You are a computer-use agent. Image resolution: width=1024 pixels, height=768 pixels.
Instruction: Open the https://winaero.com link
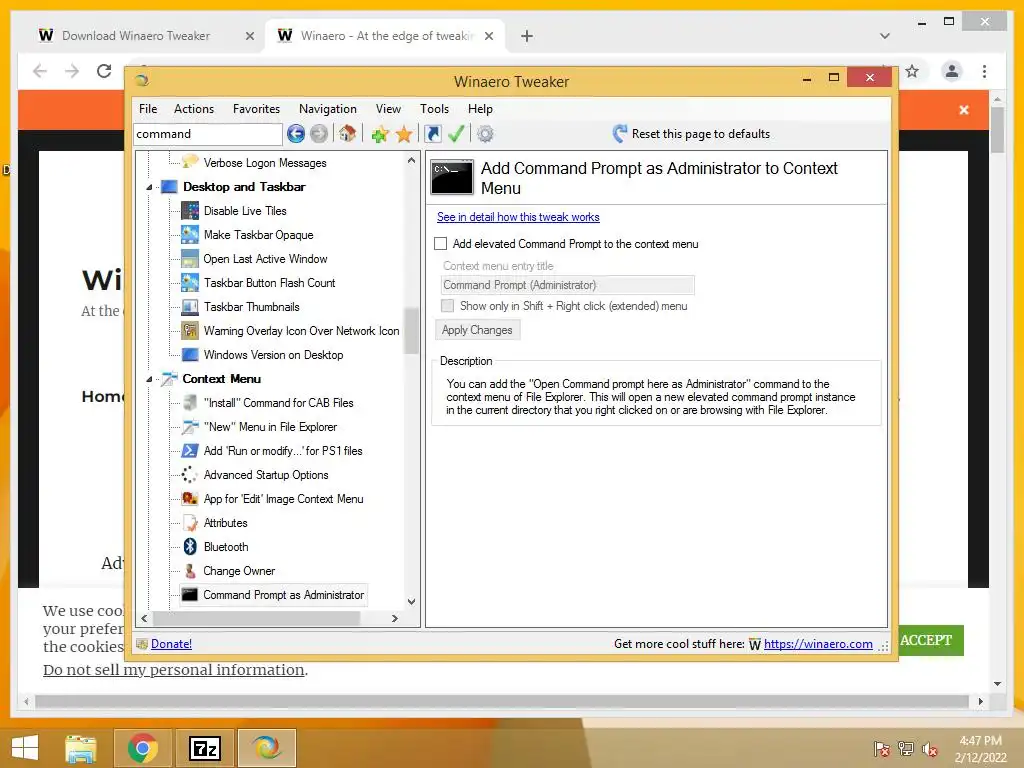818,644
